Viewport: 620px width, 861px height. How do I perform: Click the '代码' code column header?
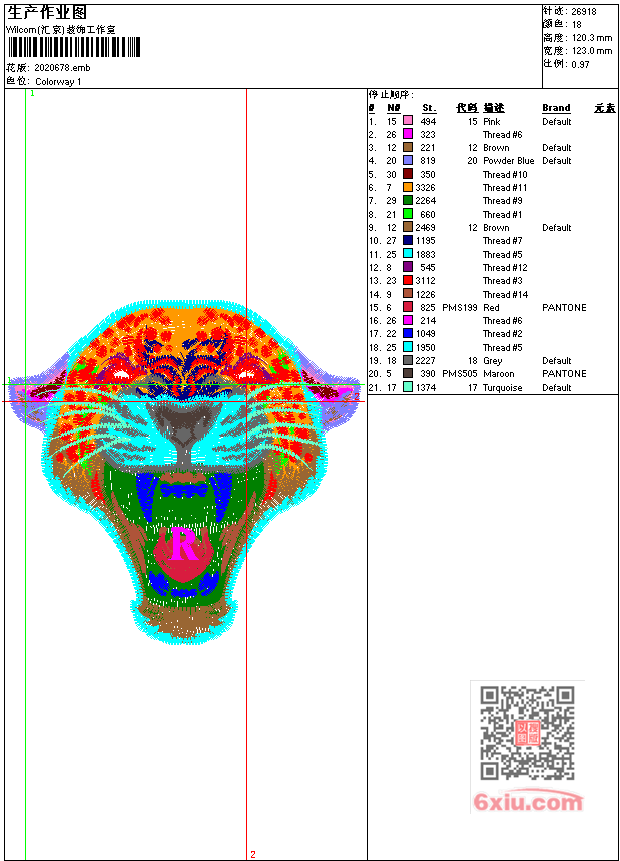click(x=467, y=108)
